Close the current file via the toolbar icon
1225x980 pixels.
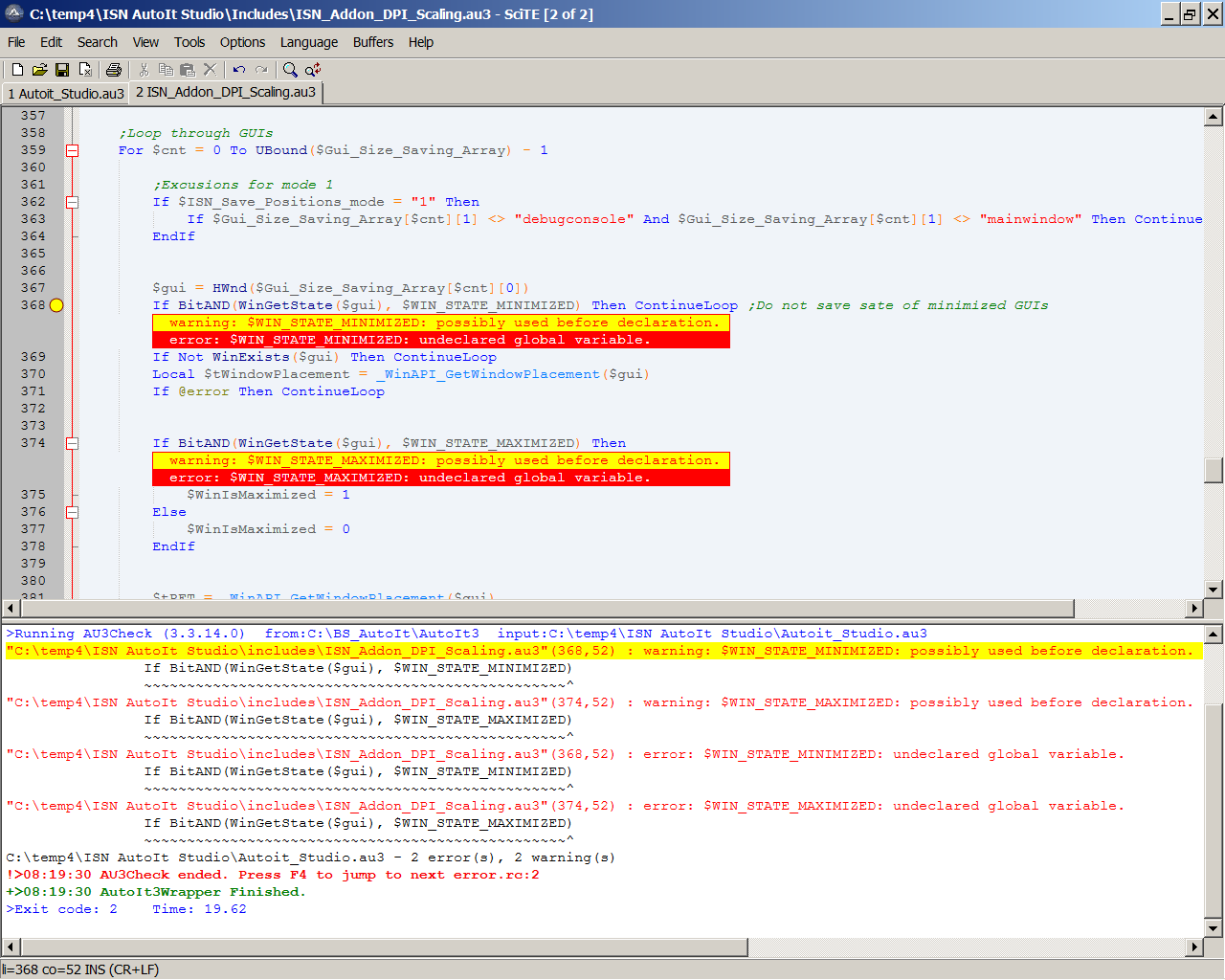pyautogui.click(x=85, y=70)
